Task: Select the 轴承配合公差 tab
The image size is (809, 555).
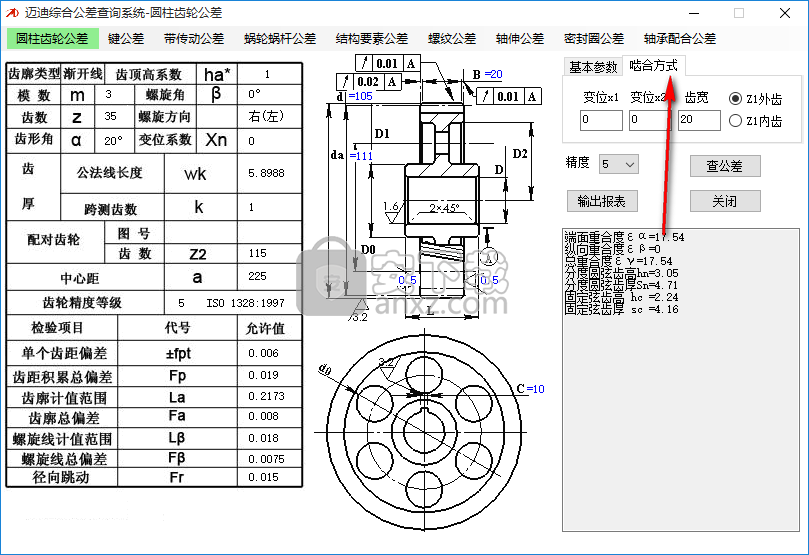Action: [x=680, y=39]
